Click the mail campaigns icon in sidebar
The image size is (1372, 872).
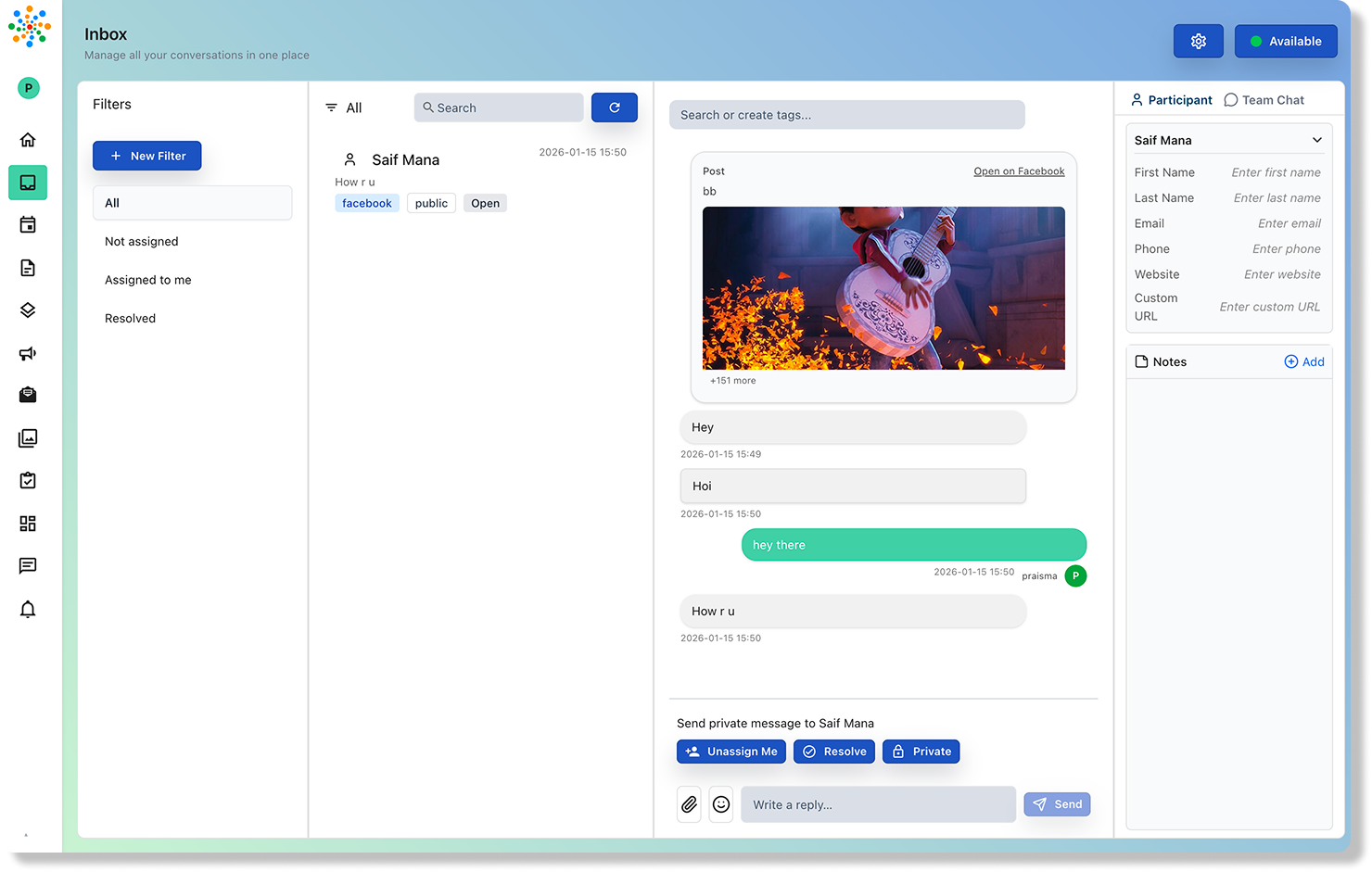click(28, 395)
